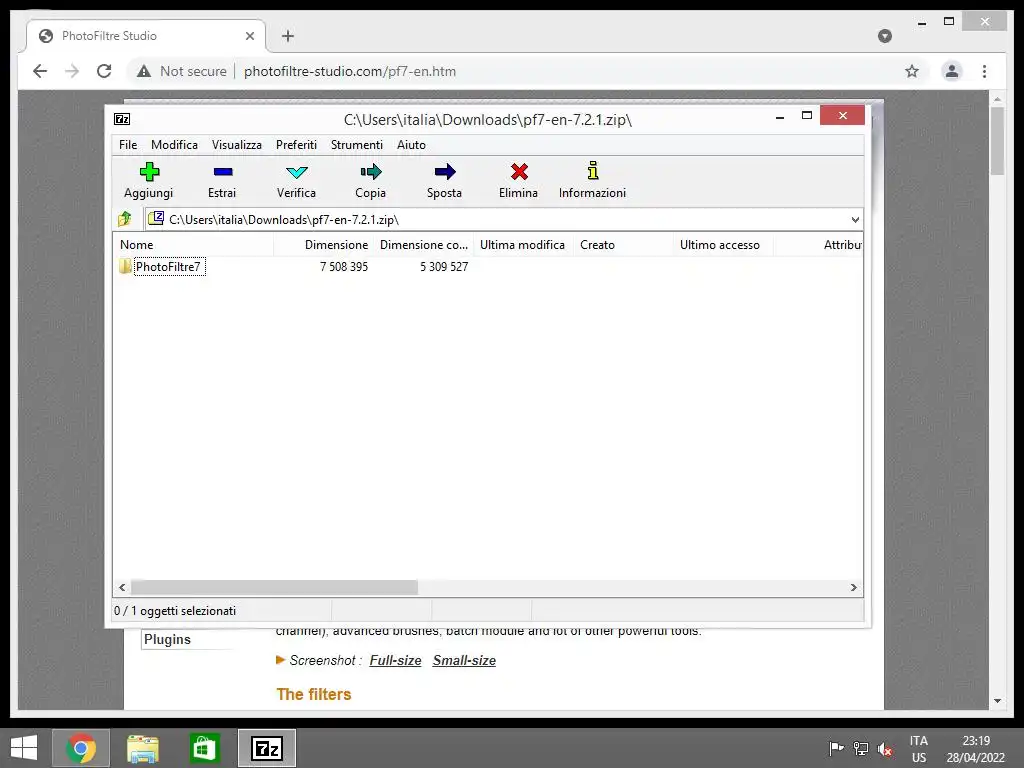This screenshot has height=768, width=1024.
Task: Sort by the Nome column header
Action: pos(194,245)
